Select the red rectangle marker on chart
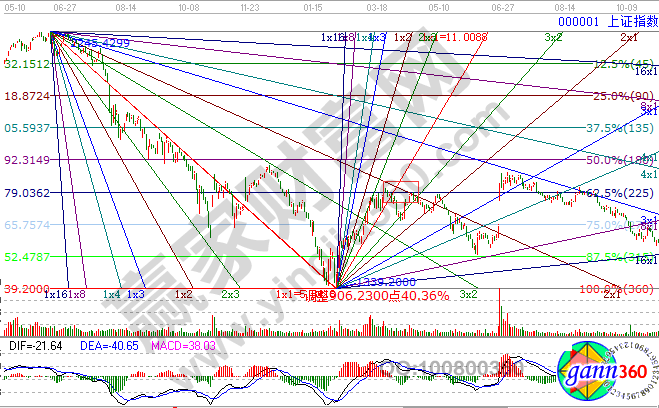The image size is (659, 408). coord(403,189)
